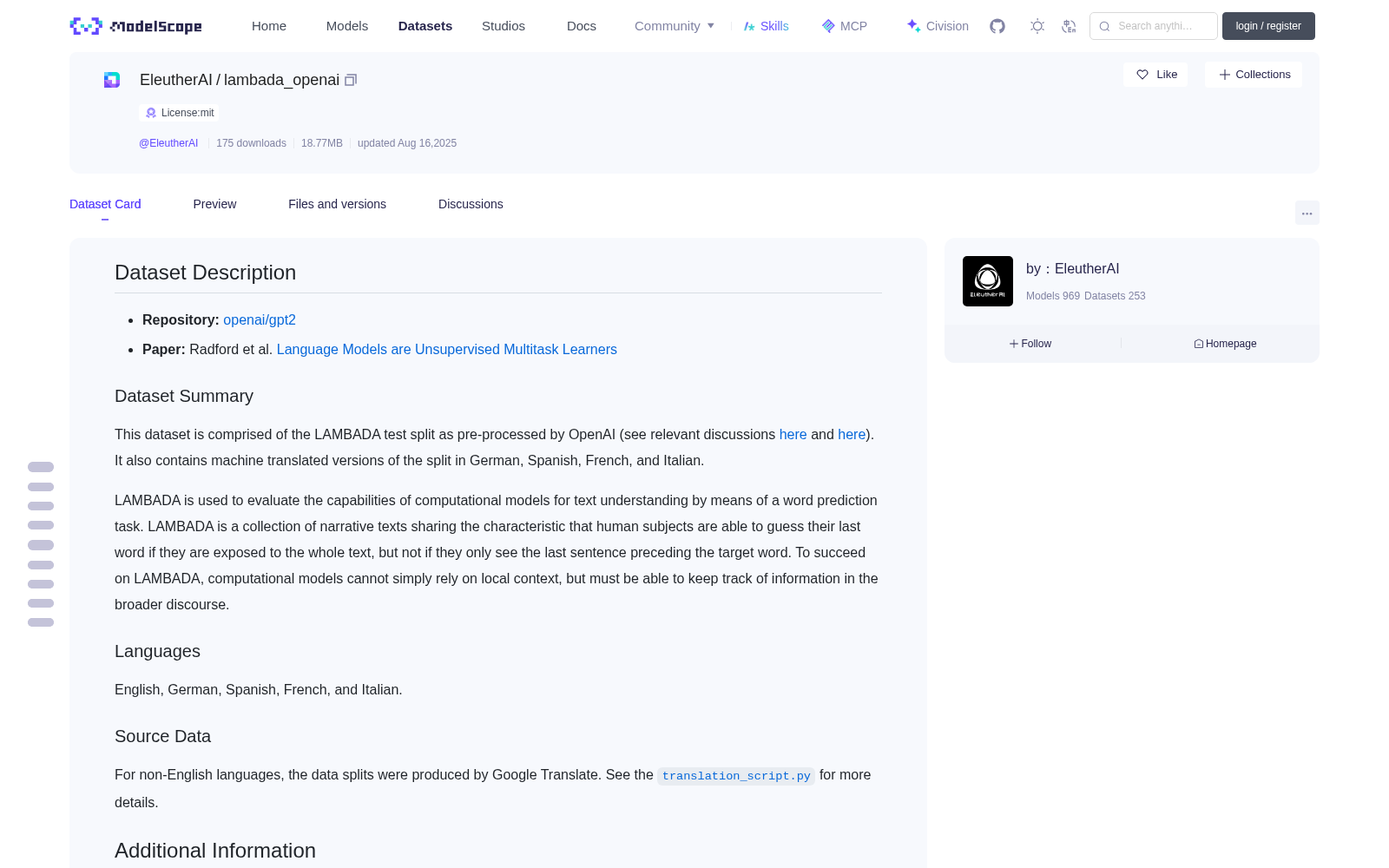
Task: Open the Models nav item
Action: 347,26
